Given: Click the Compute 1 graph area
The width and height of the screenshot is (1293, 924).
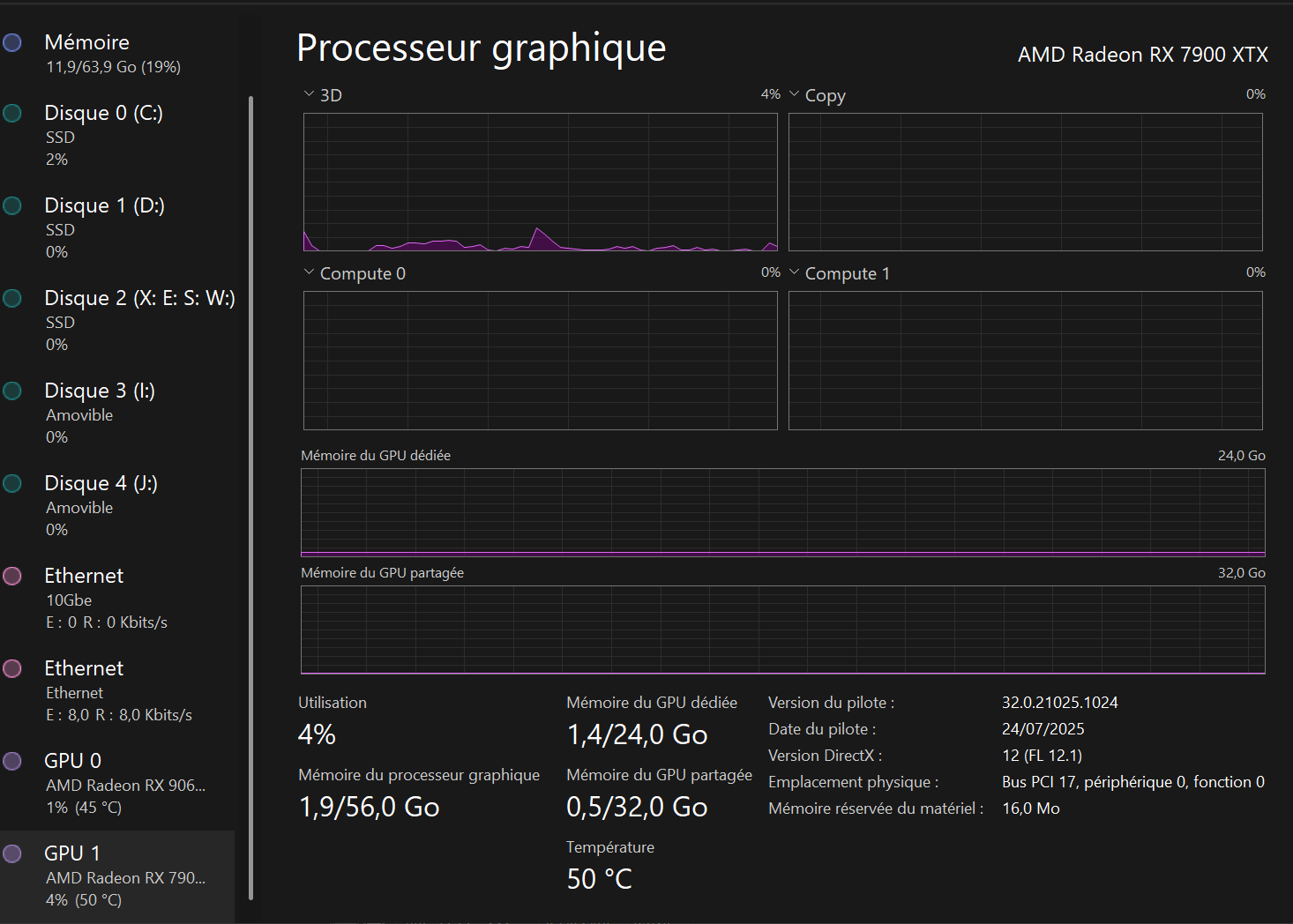Looking at the screenshot, I should 1026,361.
